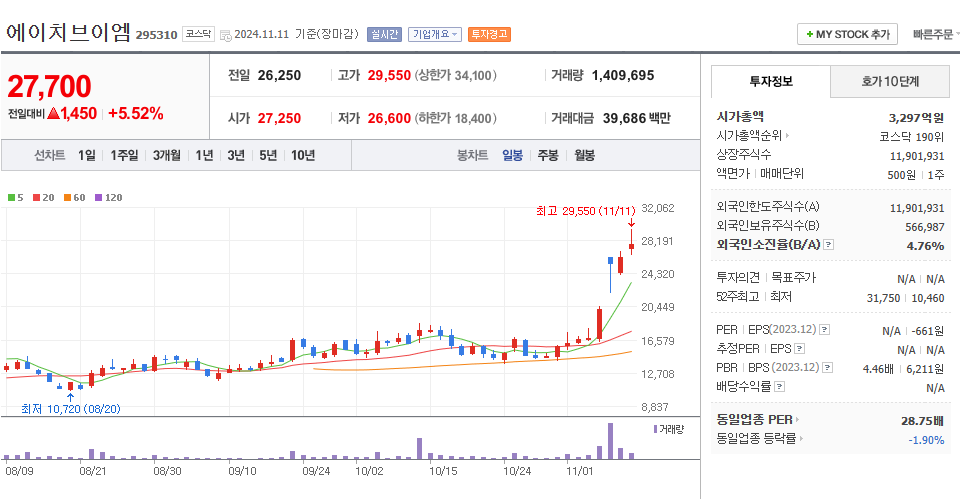This screenshot has width=960, height=499.
Task: Click the 코스닥 market badge
Action: [198, 34]
